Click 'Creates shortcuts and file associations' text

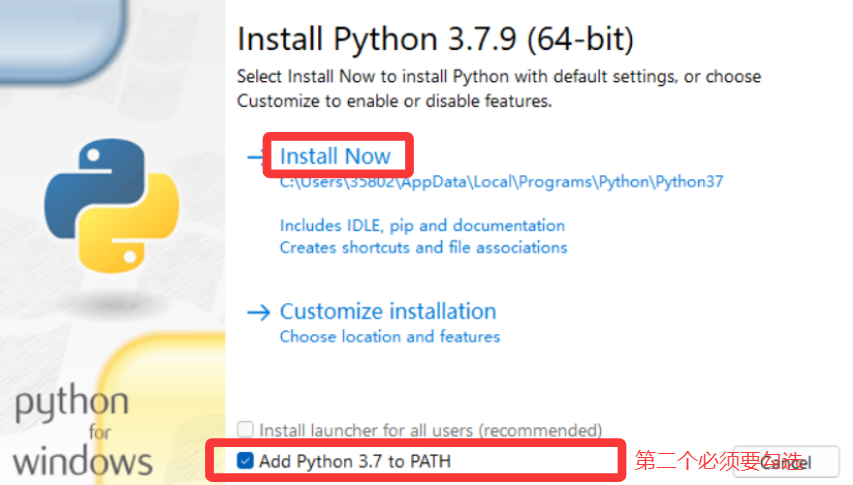tap(423, 248)
